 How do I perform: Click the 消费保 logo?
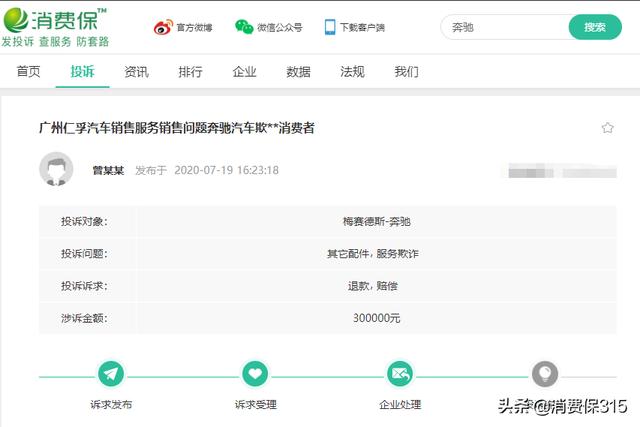coord(55,20)
